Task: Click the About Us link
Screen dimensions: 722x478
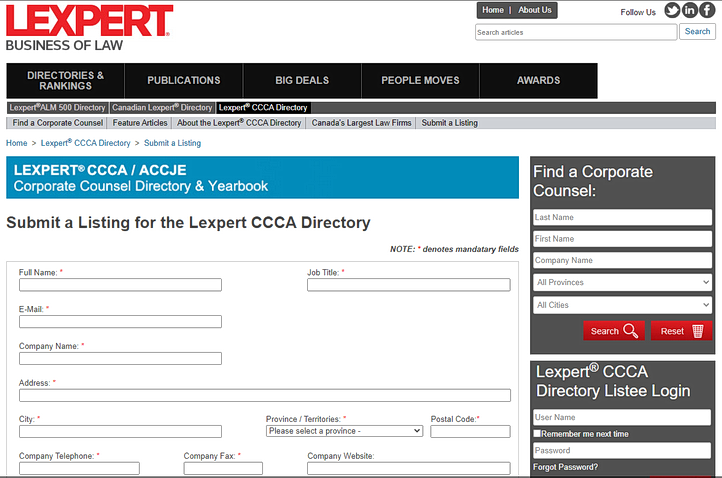Action: point(535,10)
